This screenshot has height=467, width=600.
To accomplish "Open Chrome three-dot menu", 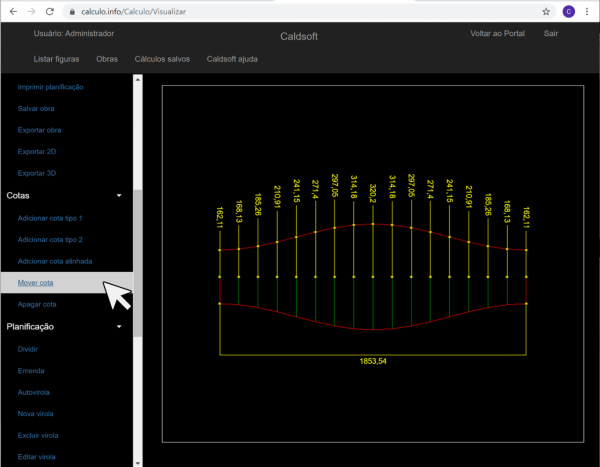I will (x=589, y=11).
